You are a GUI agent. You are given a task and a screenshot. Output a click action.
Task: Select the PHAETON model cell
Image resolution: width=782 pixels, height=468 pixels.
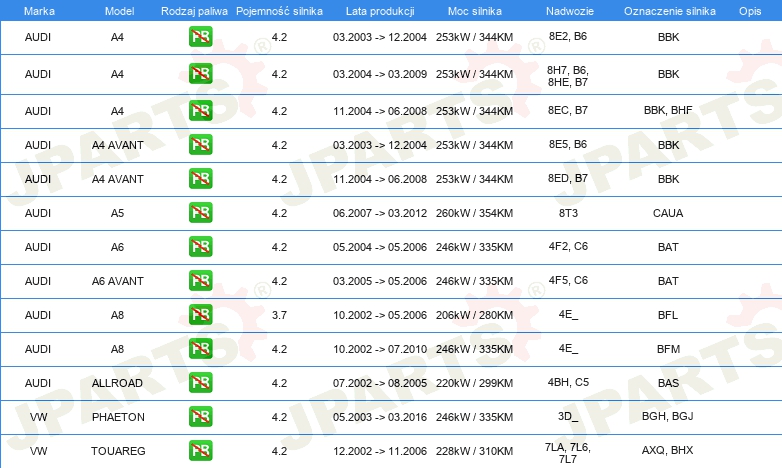[x=118, y=417]
